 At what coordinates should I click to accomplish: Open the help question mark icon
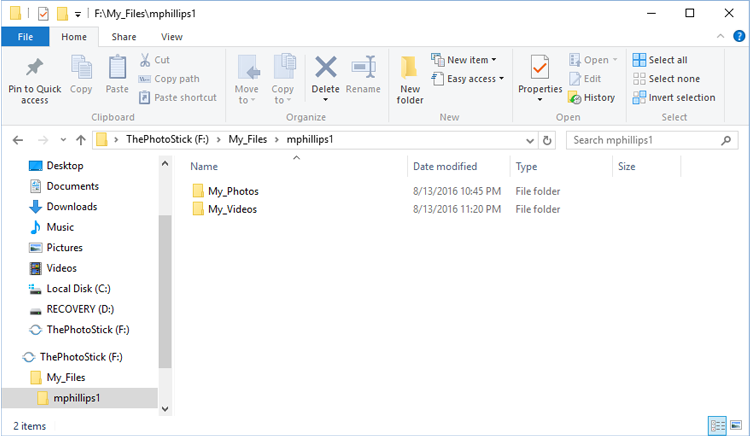739,36
